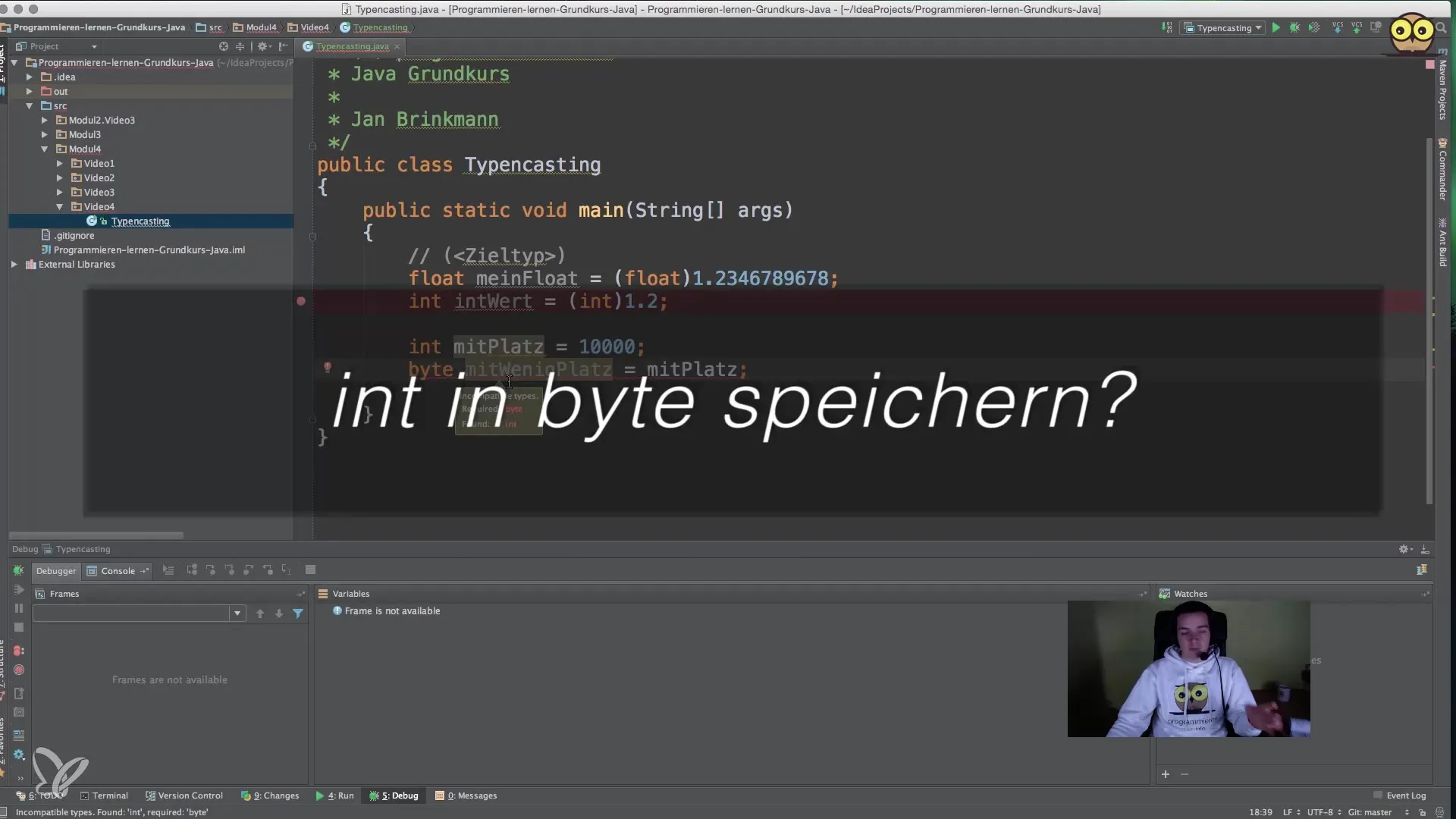
Task: Click View Breakpoints icon
Action: [x=19, y=651]
